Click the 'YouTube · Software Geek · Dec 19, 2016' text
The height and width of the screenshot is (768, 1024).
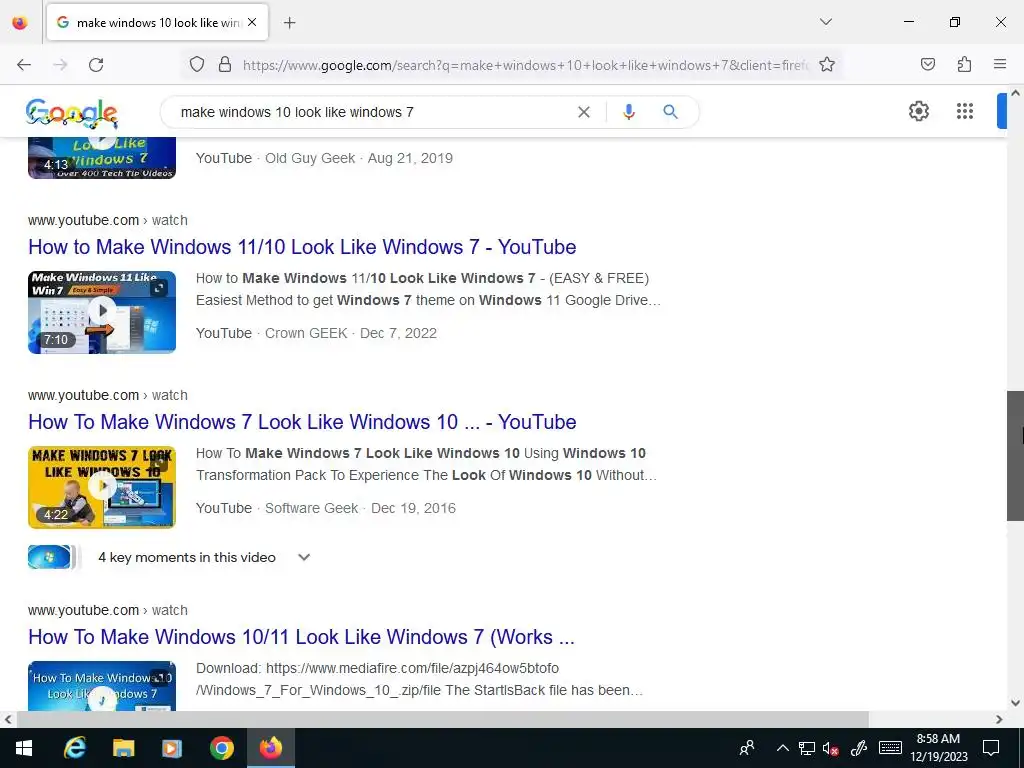tap(326, 508)
